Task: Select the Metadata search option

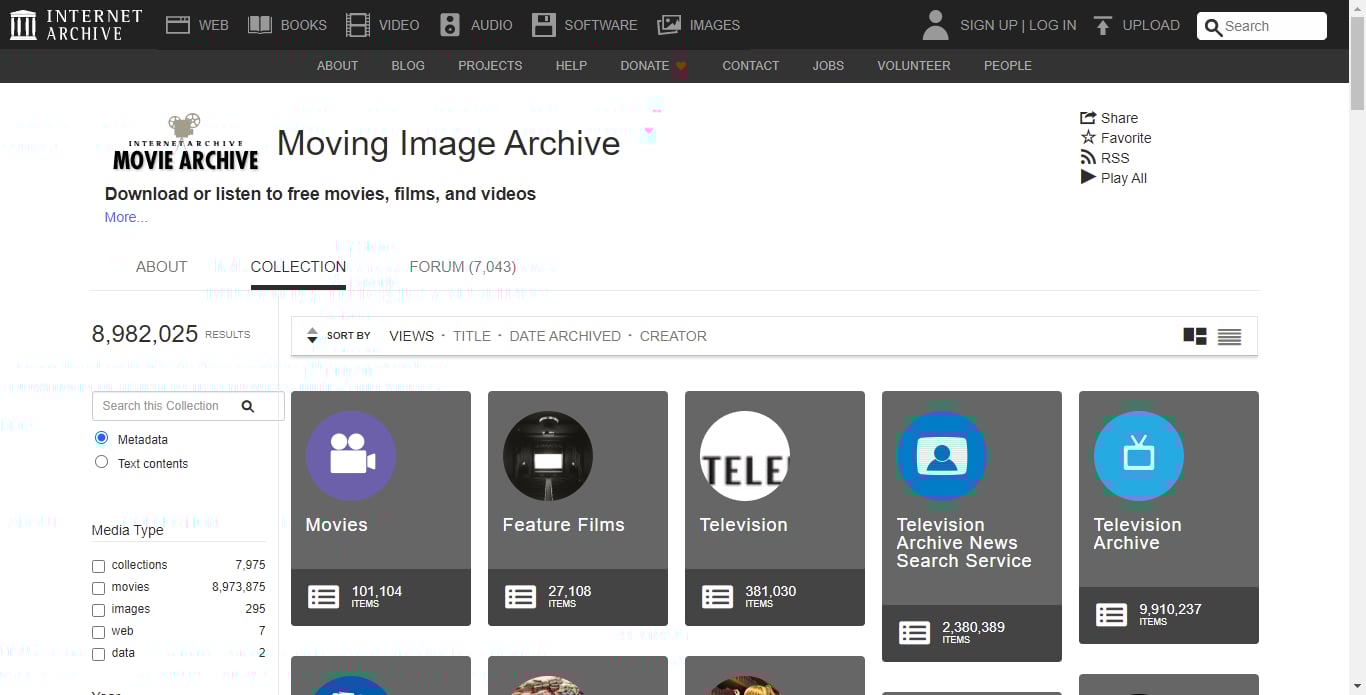Action: pos(101,438)
